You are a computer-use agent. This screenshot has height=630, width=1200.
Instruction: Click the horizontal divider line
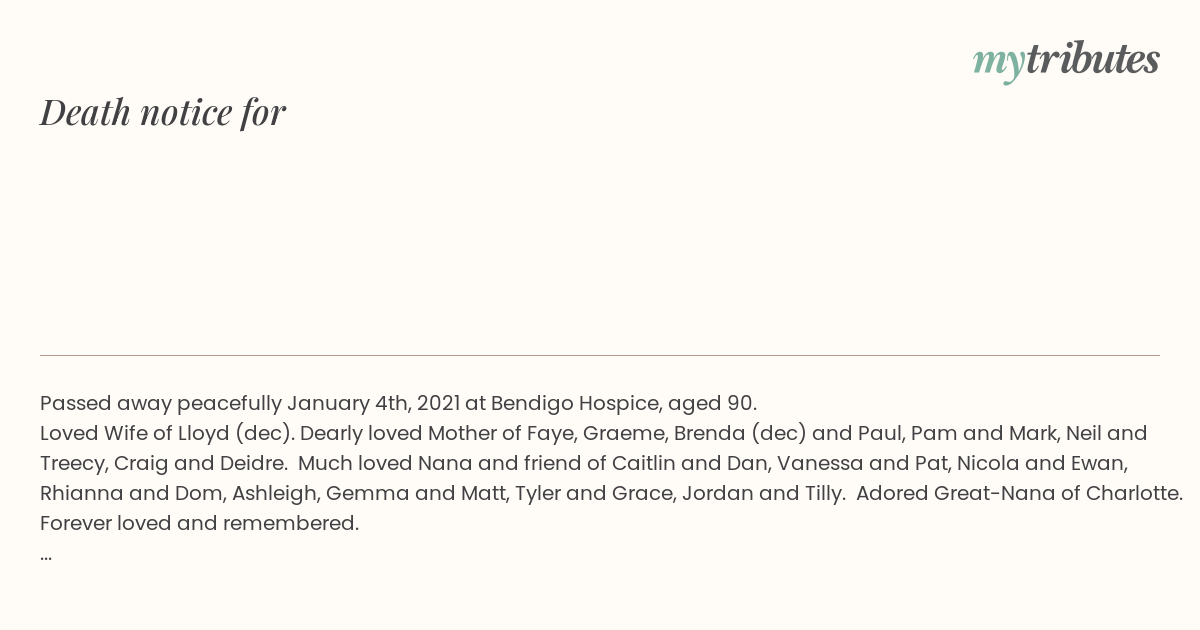(x=600, y=355)
